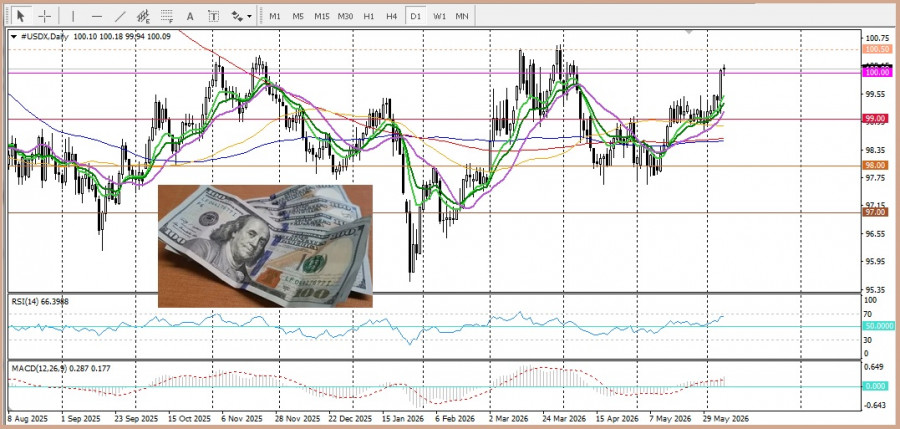The image size is (900, 429).
Task: Click the 6 Feb 2026 date label
Action: (456, 418)
